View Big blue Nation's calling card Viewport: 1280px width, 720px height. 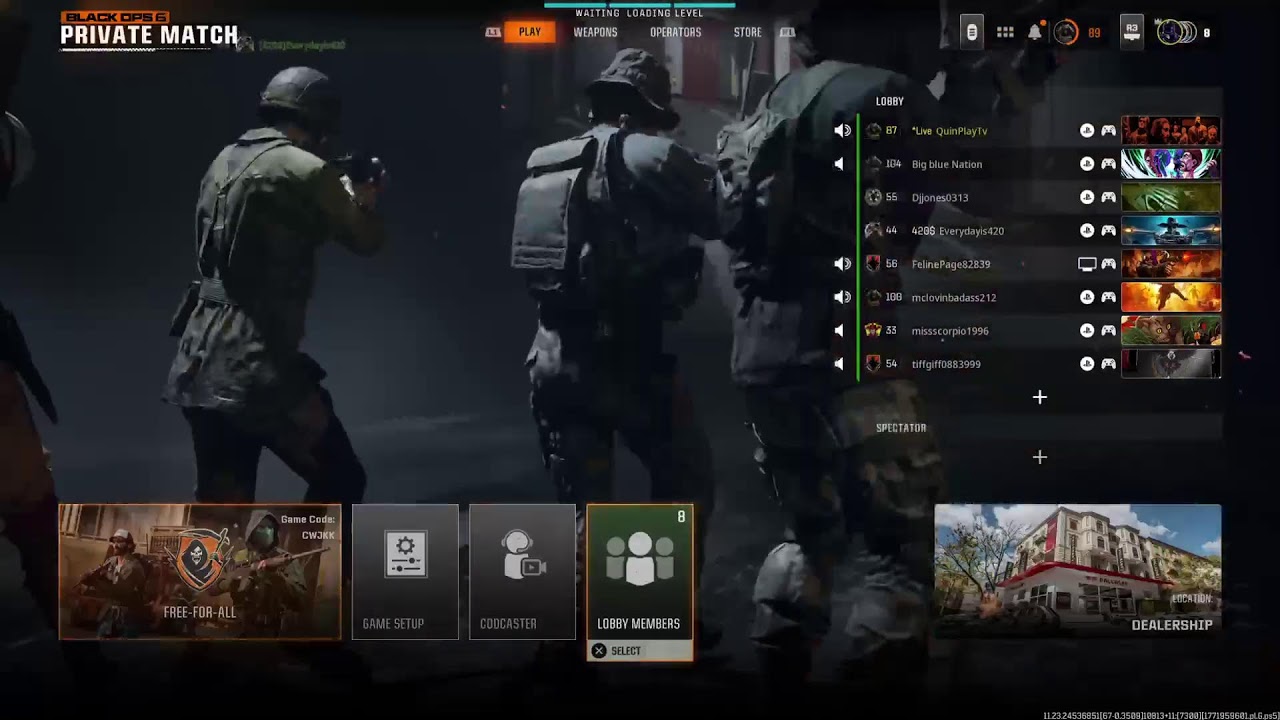tap(1171, 164)
